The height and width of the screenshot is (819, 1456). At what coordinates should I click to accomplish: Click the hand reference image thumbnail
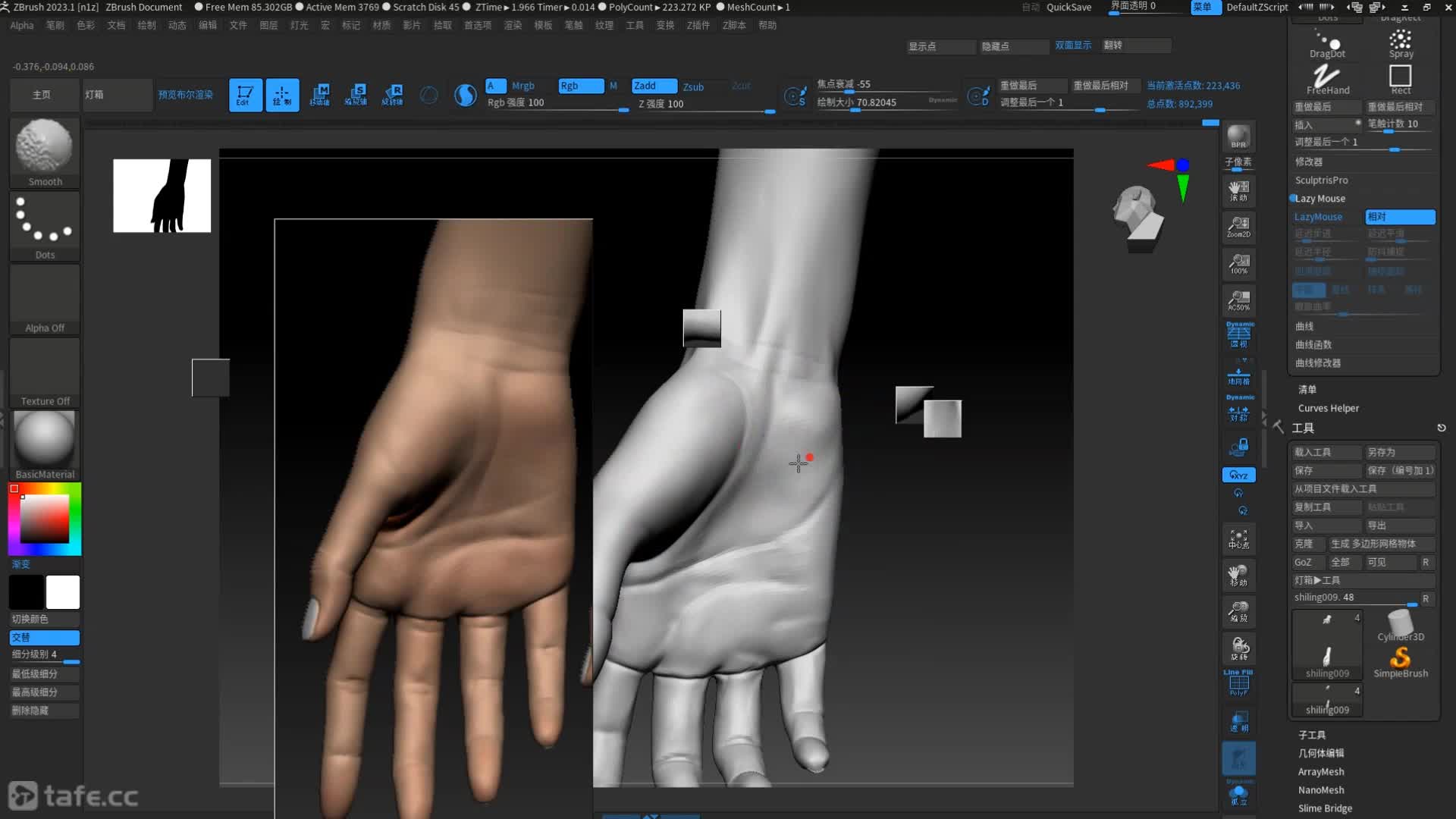coord(162,196)
